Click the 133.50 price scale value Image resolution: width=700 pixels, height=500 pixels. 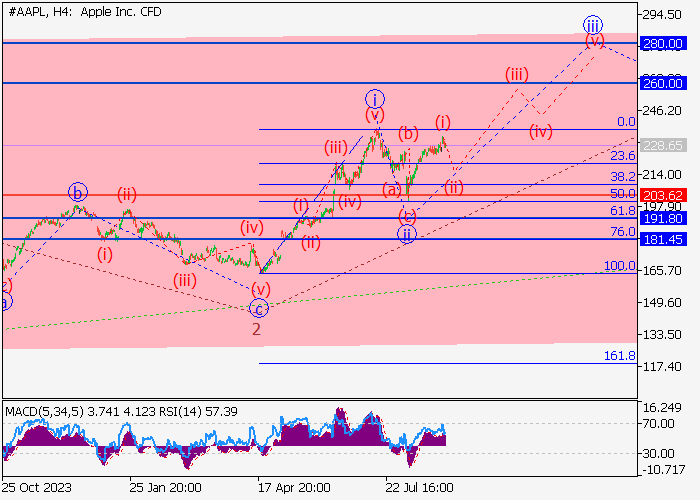click(x=662, y=334)
